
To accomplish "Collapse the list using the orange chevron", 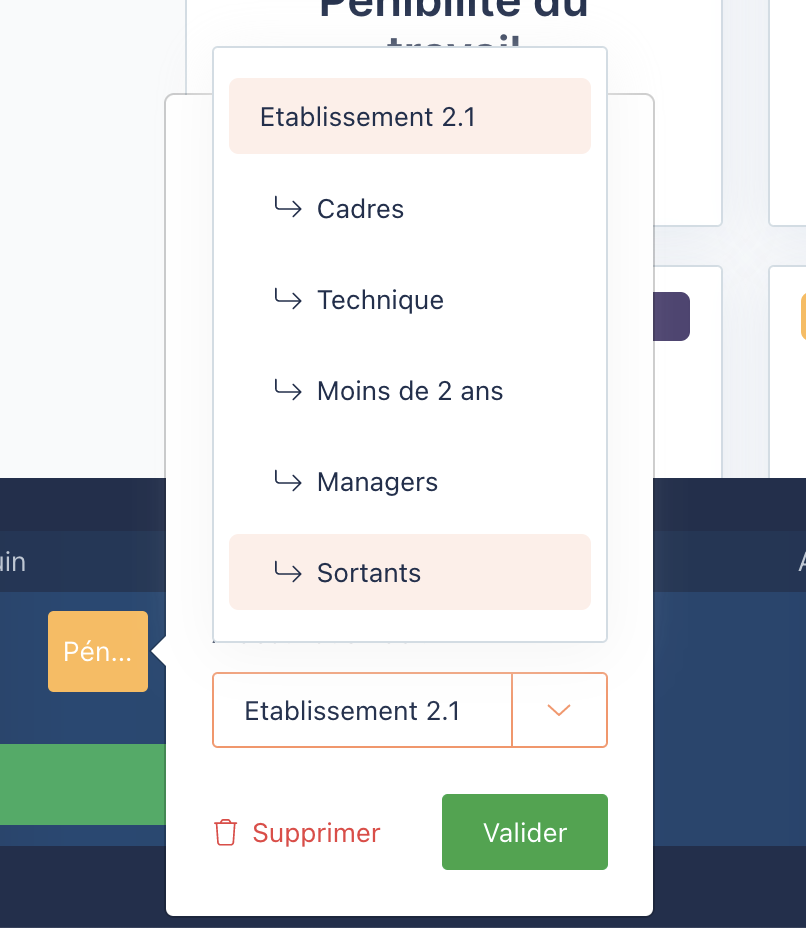I will 559,710.
